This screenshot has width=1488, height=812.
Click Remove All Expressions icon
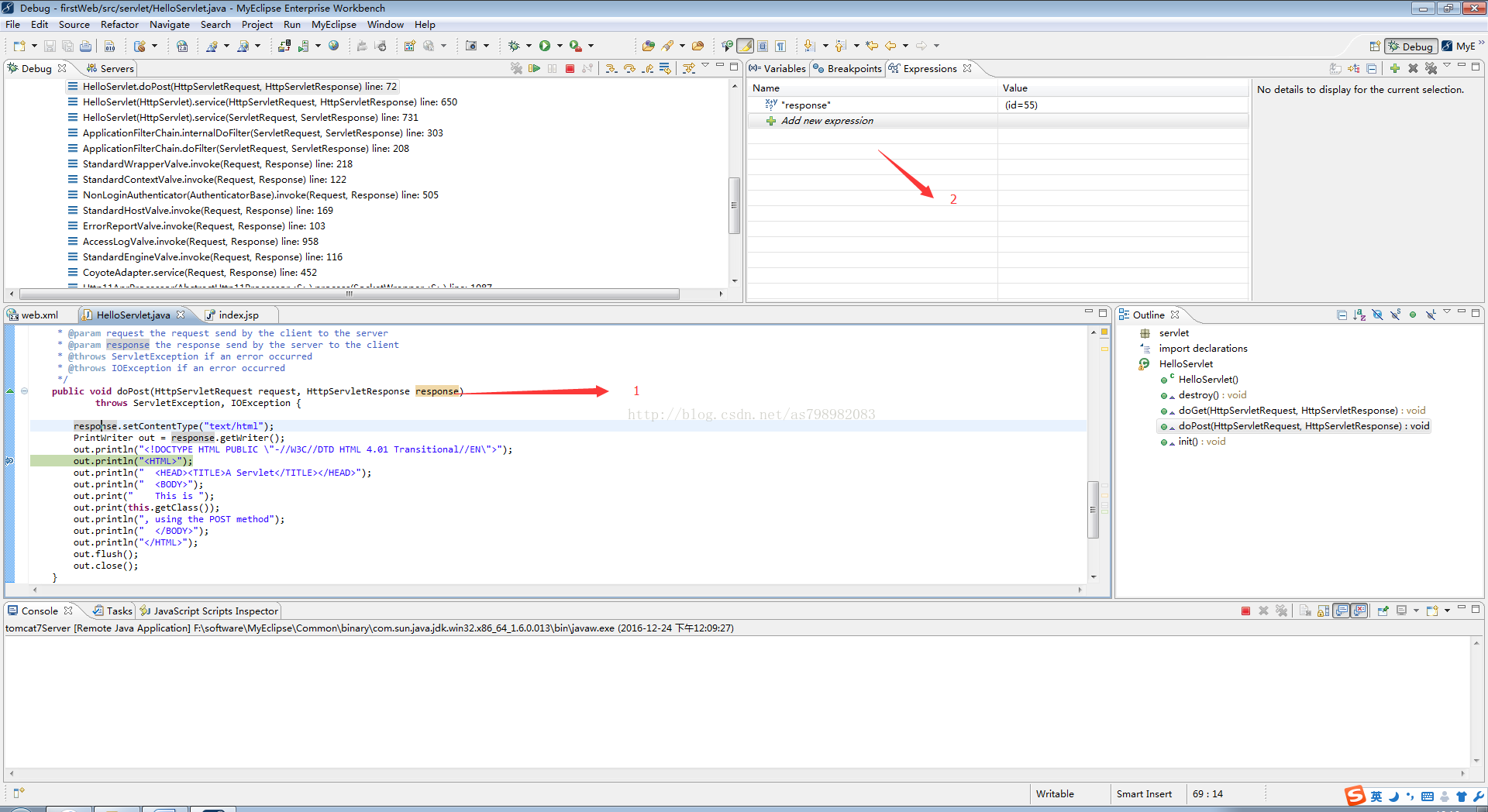click(1431, 68)
